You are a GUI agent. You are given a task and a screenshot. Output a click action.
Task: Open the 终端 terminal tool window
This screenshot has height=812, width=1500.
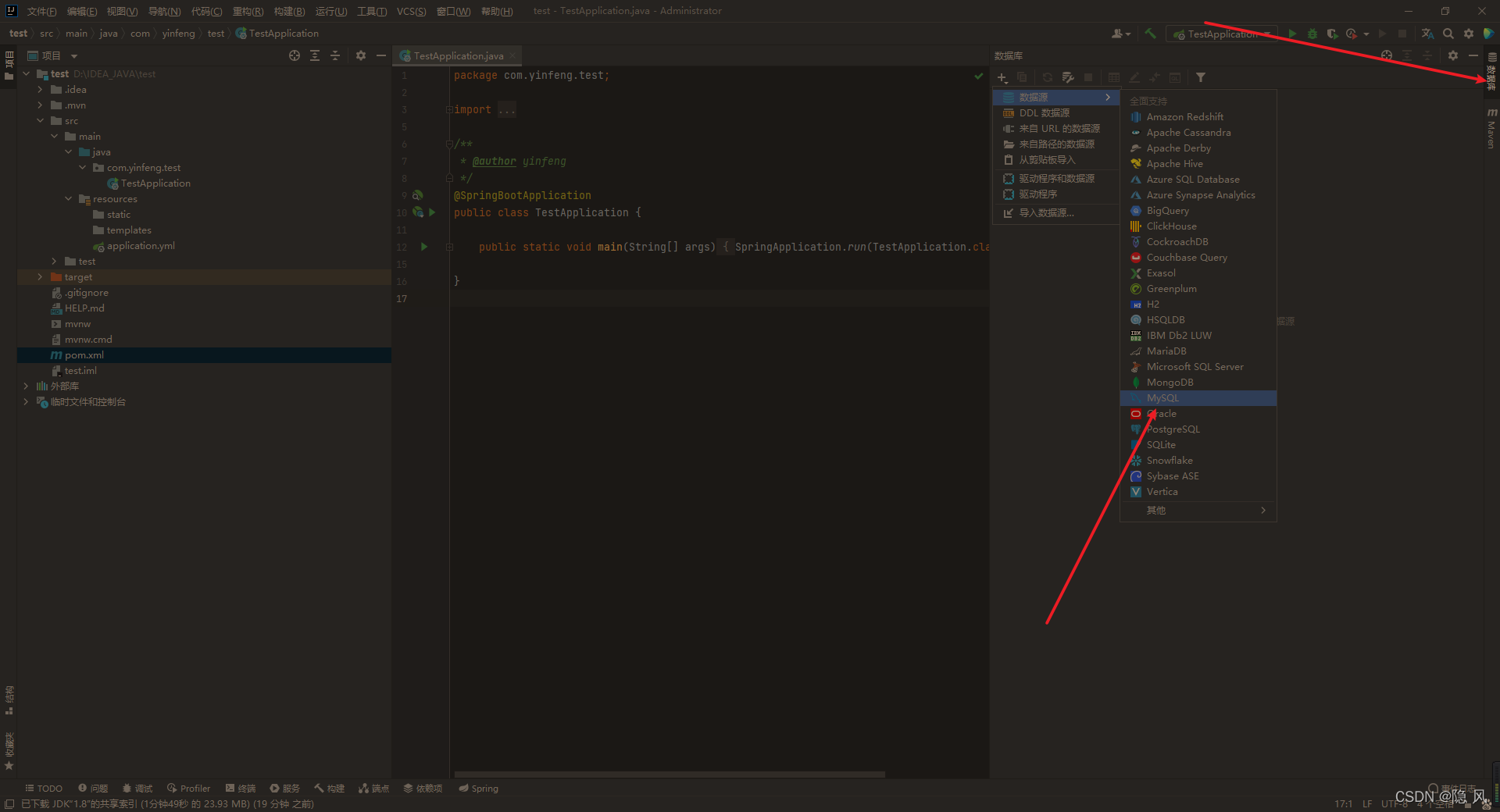click(241, 789)
